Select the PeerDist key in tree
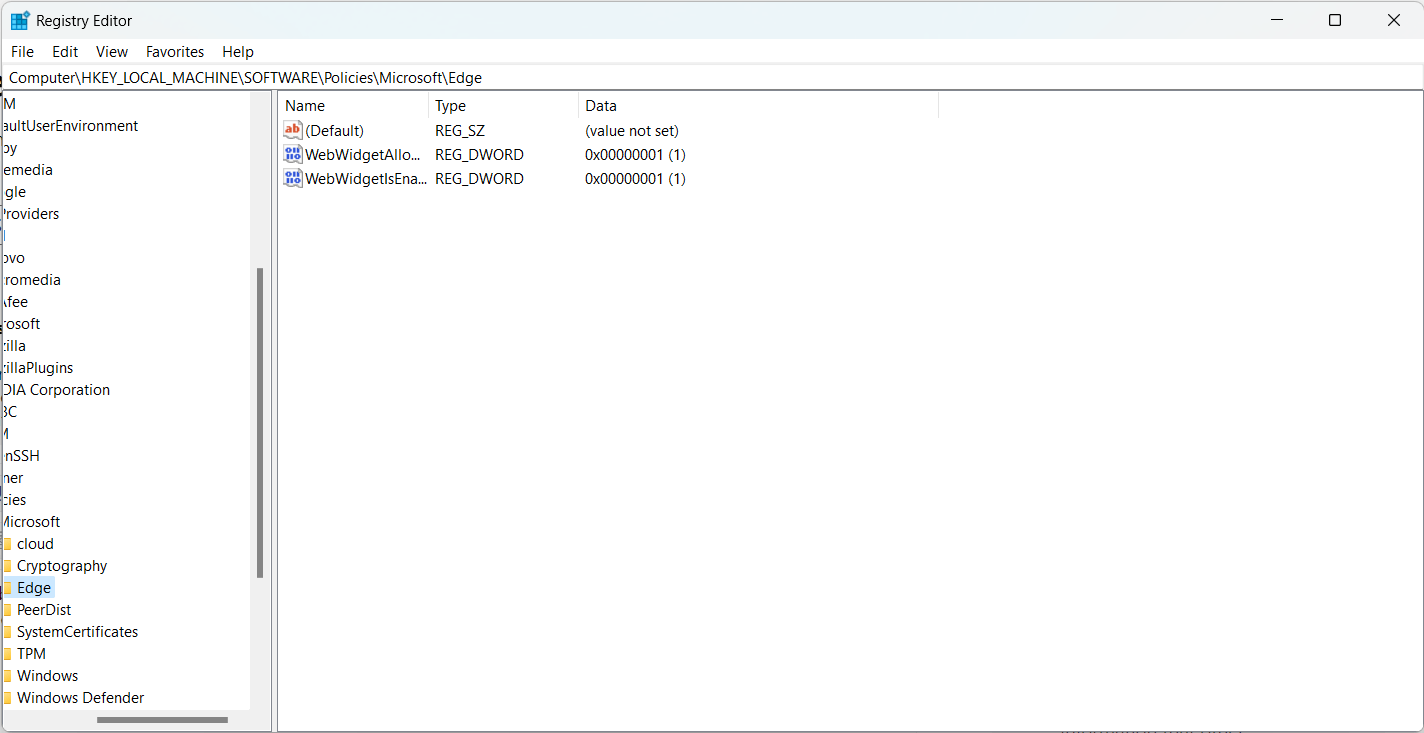The width and height of the screenshot is (1424, 733). [x=44, y=610]
